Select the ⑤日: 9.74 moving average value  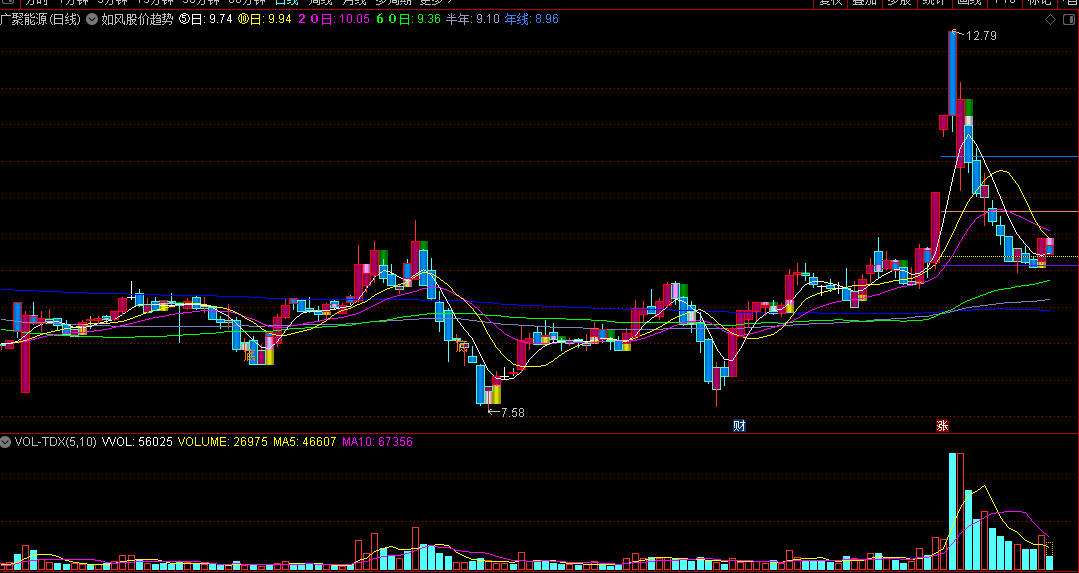205,19
